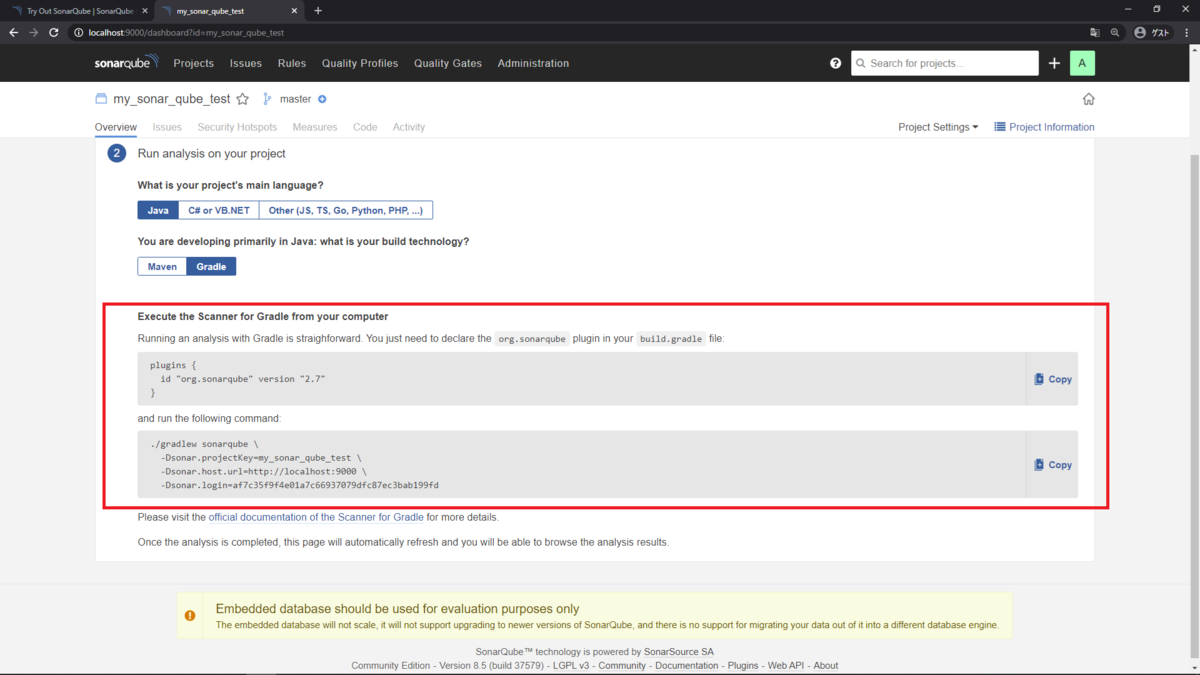
Task: Open the Community footer link
Action: click(622, 665)
